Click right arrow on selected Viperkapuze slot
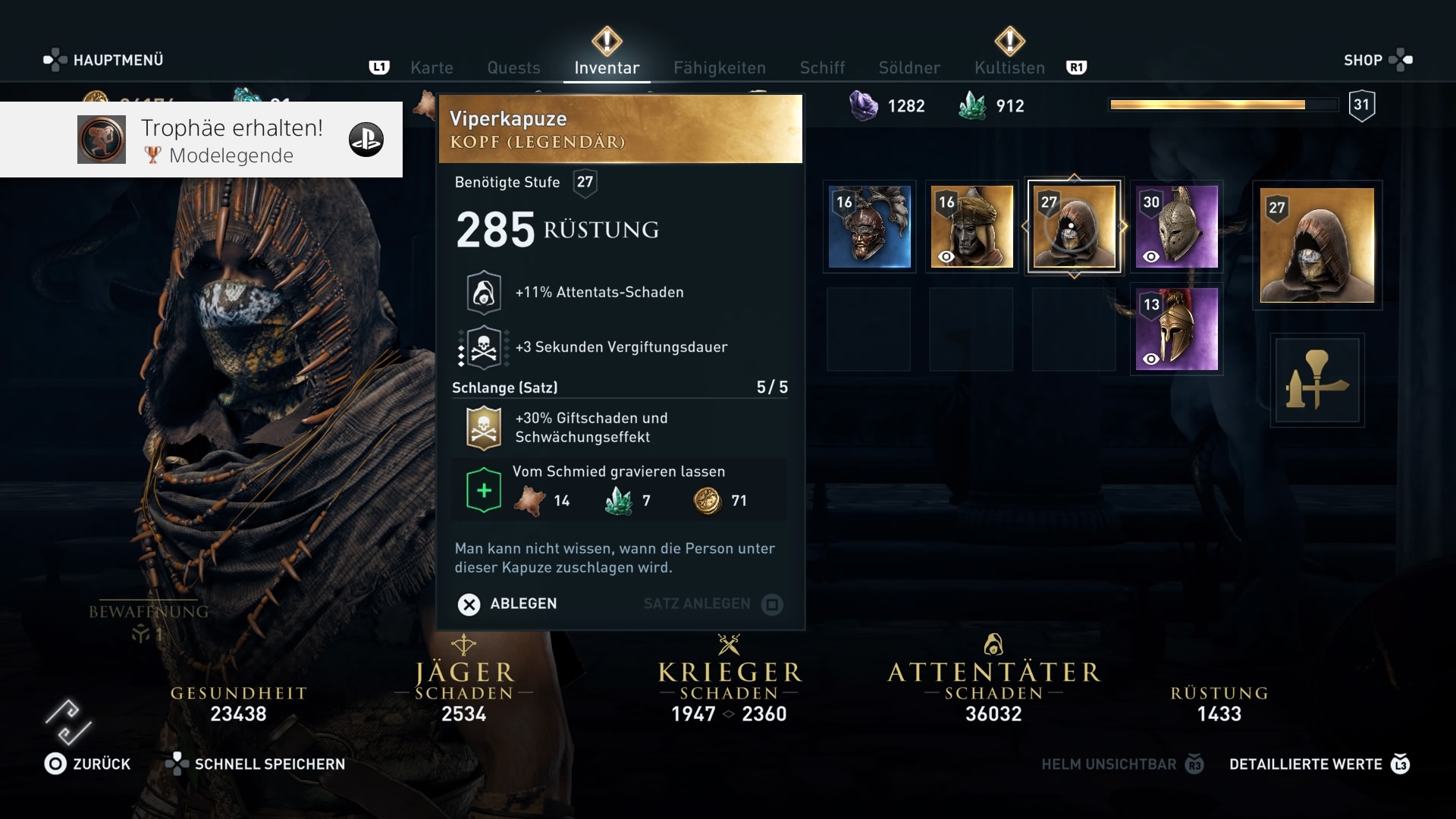This screenshot has width=1456, height=819. point(1124,226)
